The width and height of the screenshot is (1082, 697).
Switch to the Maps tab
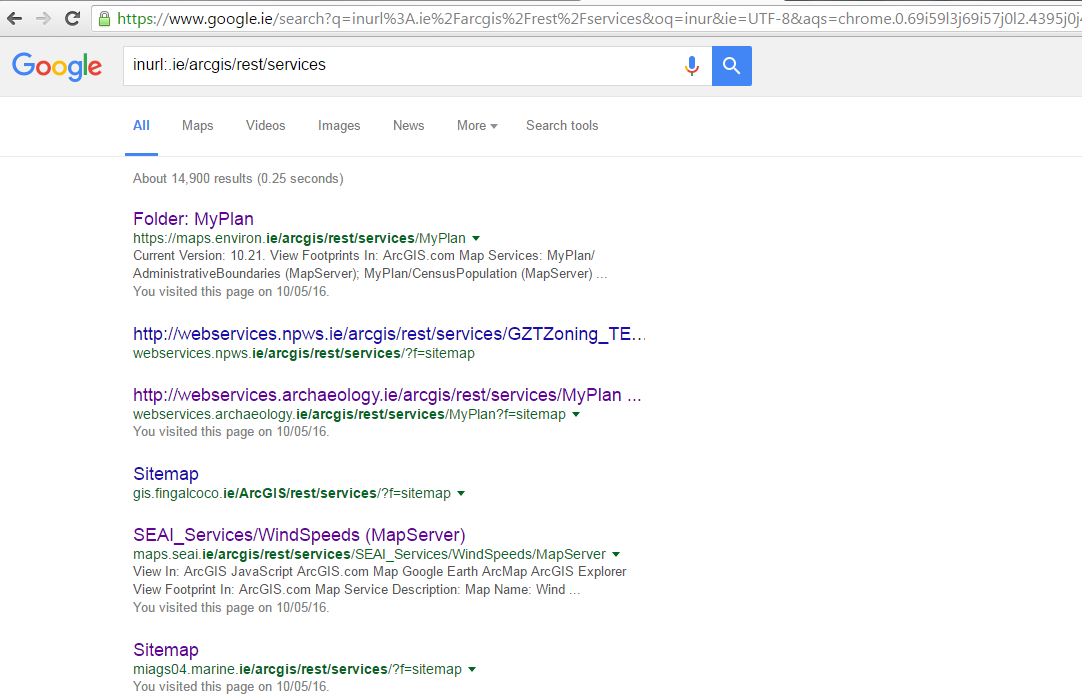pos(197,126)
